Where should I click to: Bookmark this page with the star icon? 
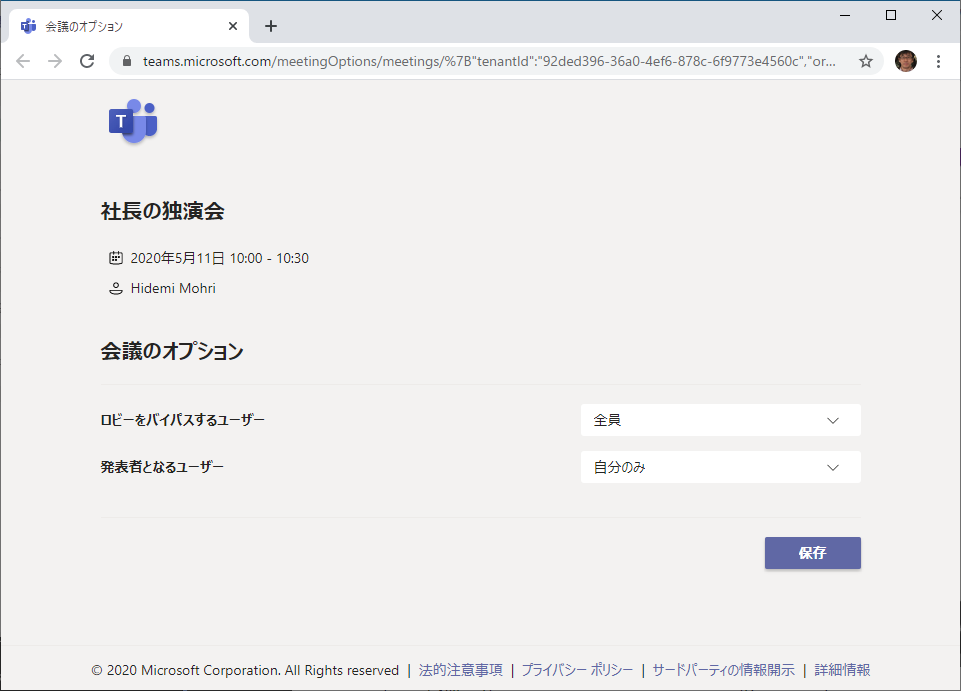pyautogui.click(x=866, y=61)
